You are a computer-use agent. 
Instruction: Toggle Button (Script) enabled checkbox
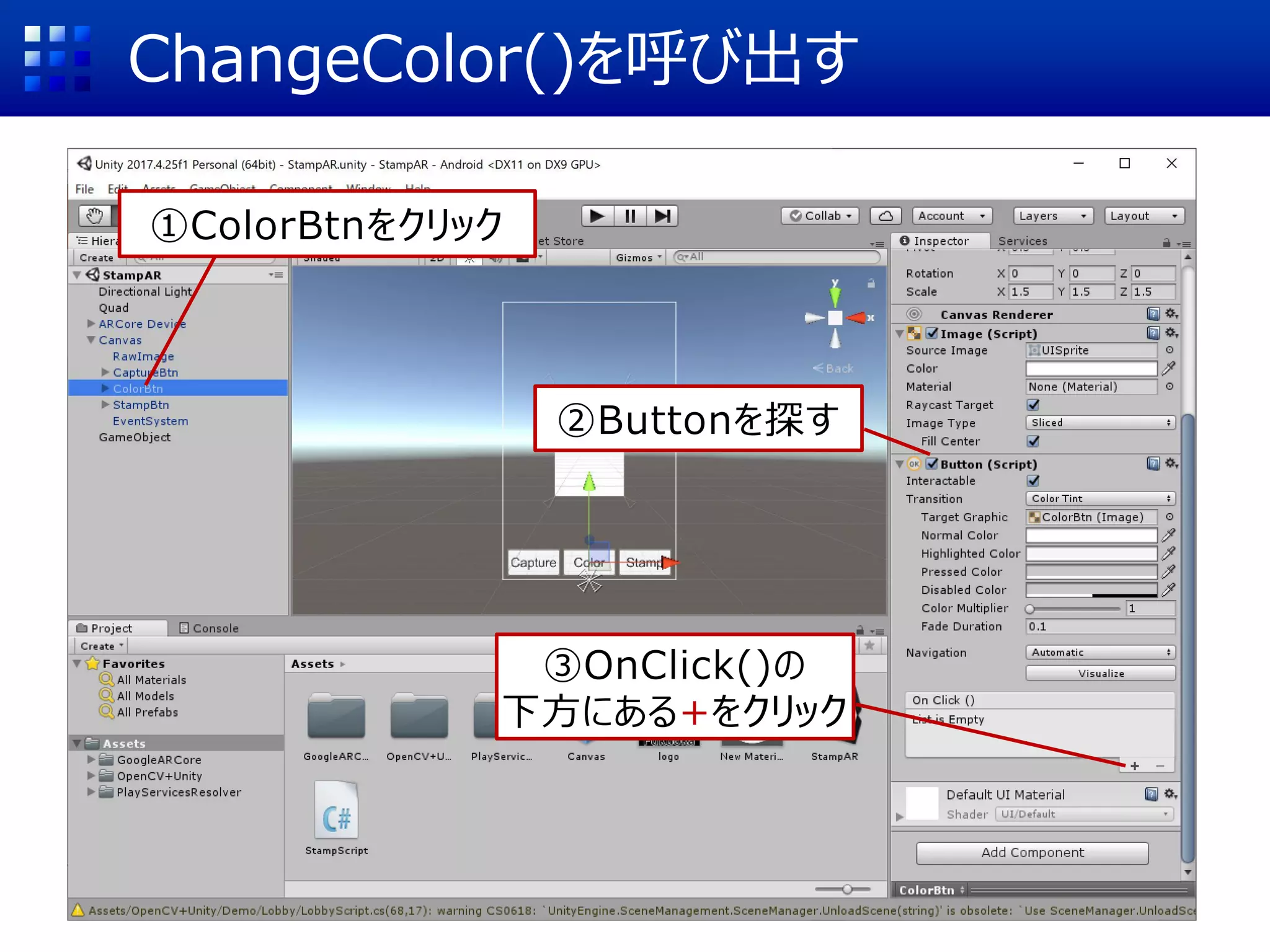point(931,464)
